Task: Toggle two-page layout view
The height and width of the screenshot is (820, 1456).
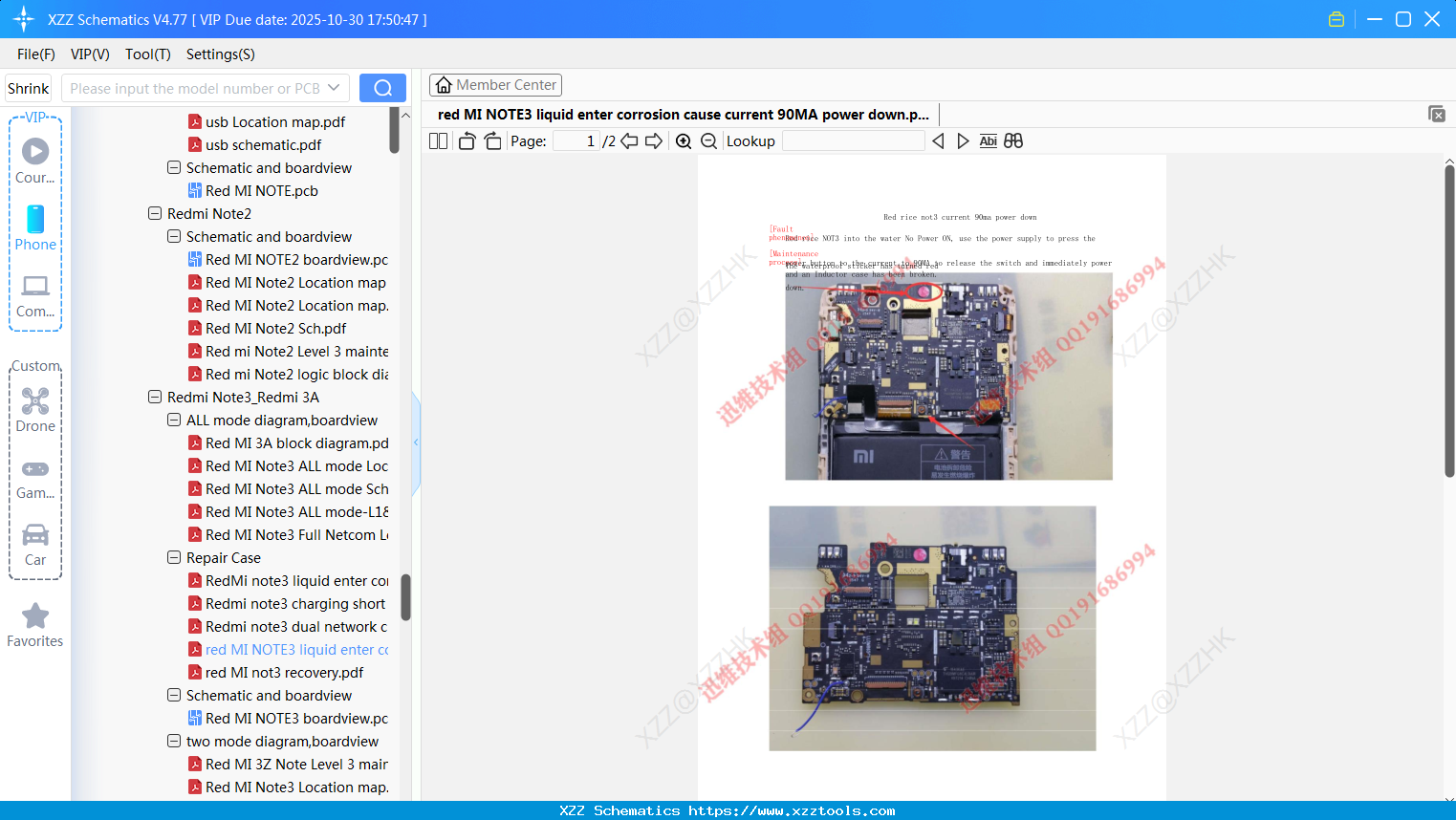Action: (438, 140)
